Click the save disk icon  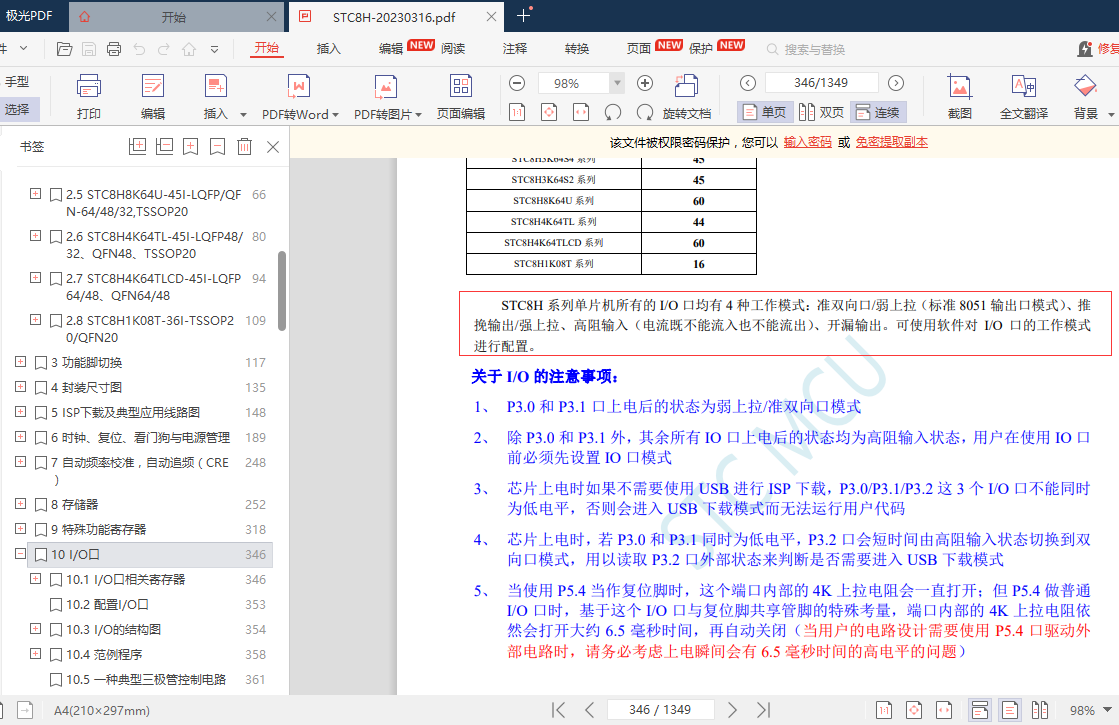coord(89,49)
